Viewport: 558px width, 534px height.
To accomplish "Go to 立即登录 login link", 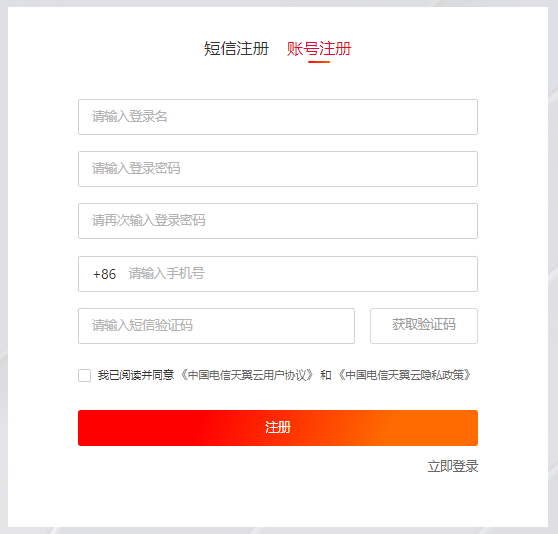I will pos(453,466).
